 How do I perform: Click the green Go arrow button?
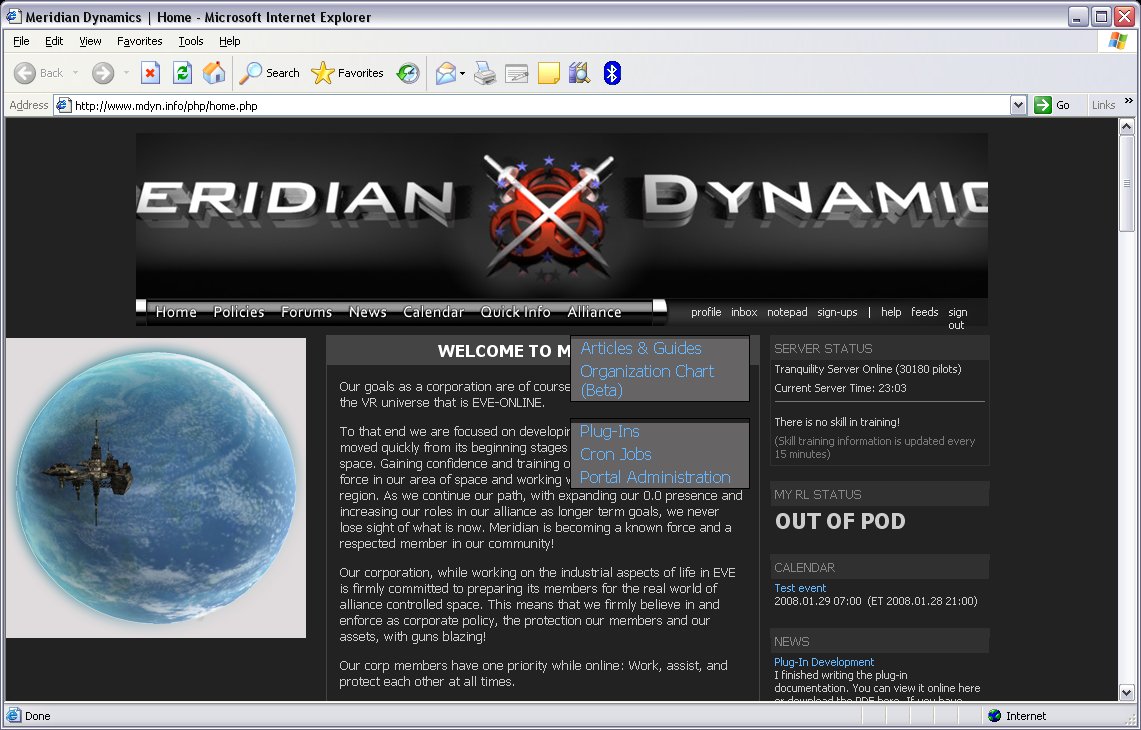(1043, 105)
